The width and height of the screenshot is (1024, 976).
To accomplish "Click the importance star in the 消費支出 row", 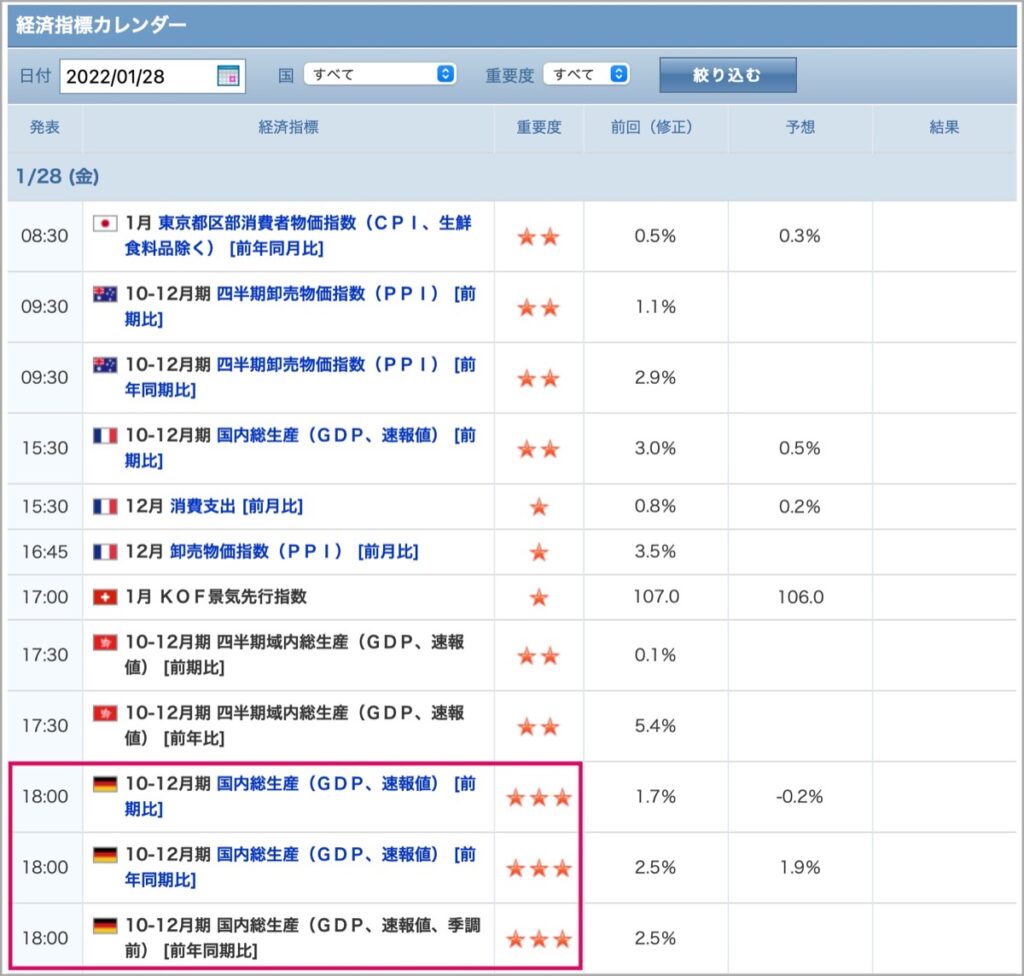I will [x=539, y=506].
